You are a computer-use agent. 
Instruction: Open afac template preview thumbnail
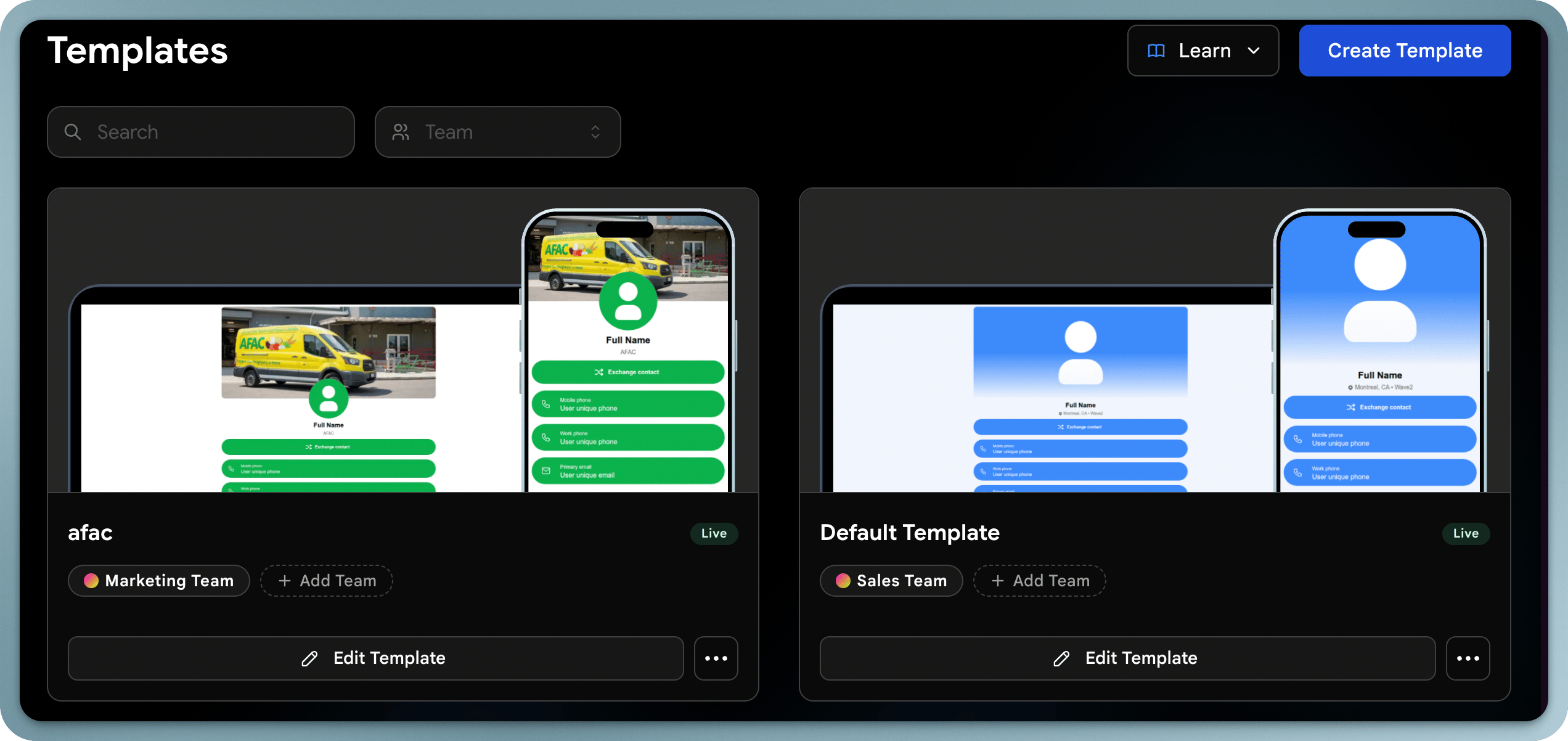[403, 340]
